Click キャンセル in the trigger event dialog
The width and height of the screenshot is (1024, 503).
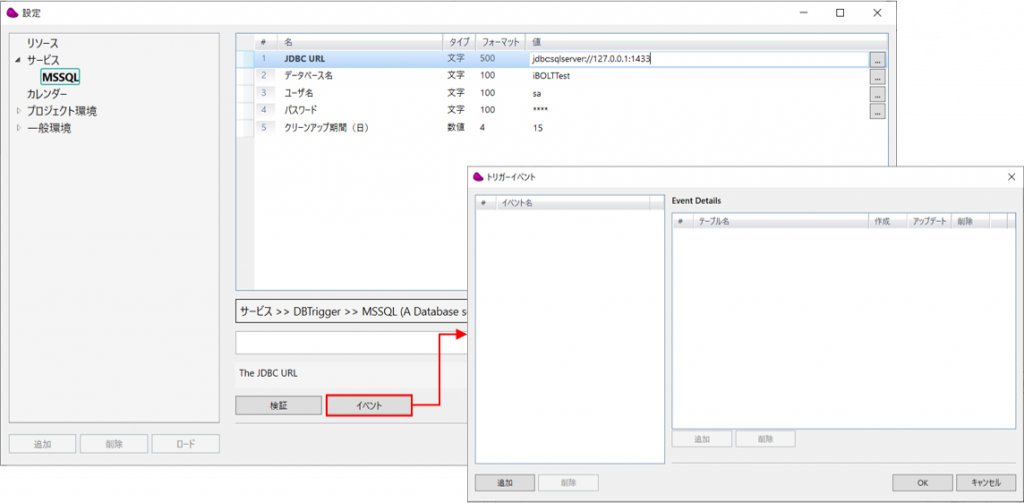coord(985,482)
